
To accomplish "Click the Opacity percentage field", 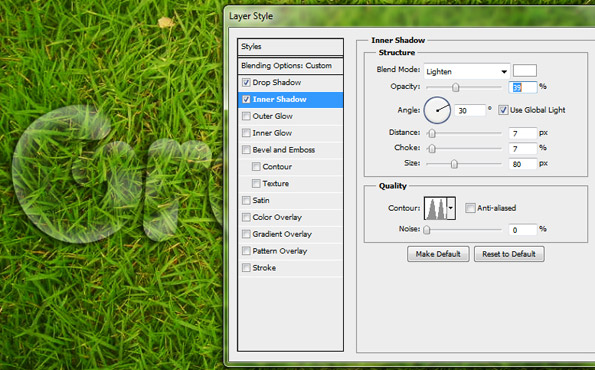I will click(523, 87).
